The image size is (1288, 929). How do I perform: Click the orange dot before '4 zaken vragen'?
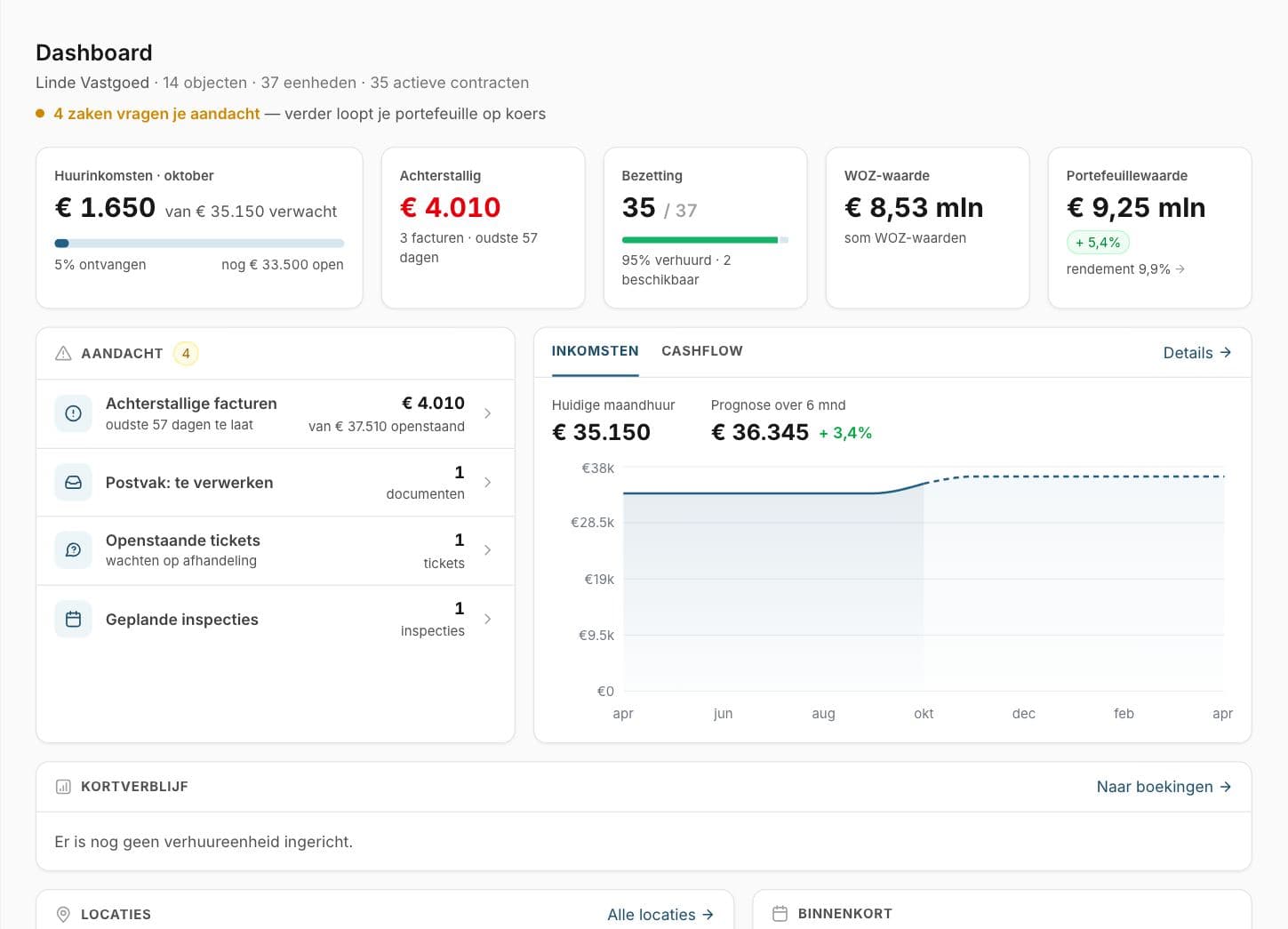pos(40,114)
